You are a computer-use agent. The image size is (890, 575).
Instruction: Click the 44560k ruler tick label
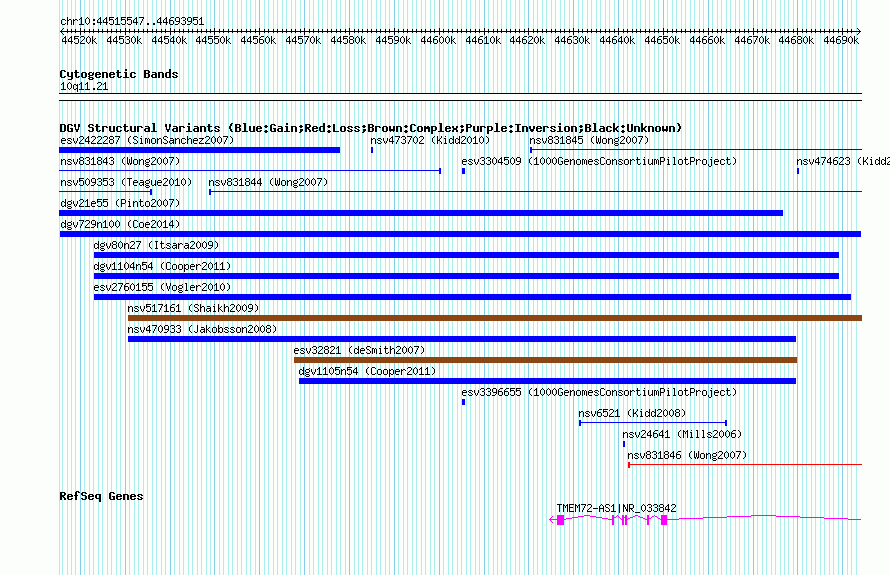[x=258, y=40]
